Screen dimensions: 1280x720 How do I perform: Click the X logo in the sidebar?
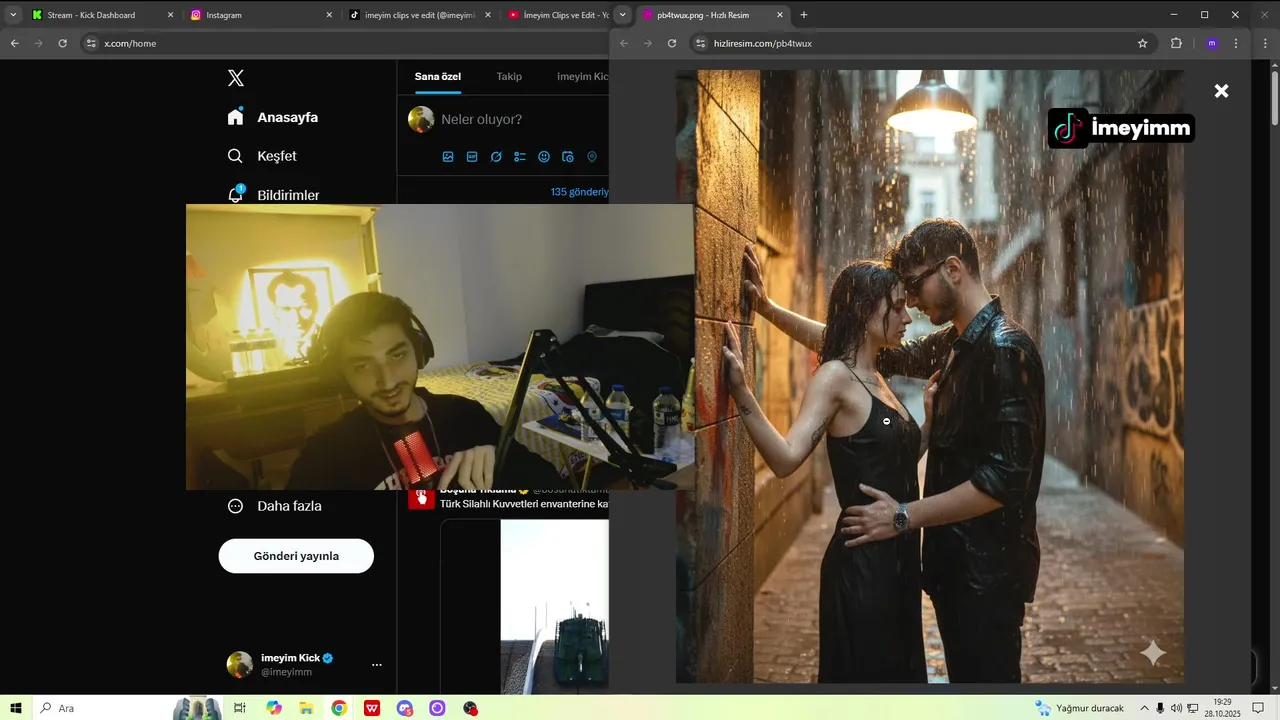pos(236,78)
